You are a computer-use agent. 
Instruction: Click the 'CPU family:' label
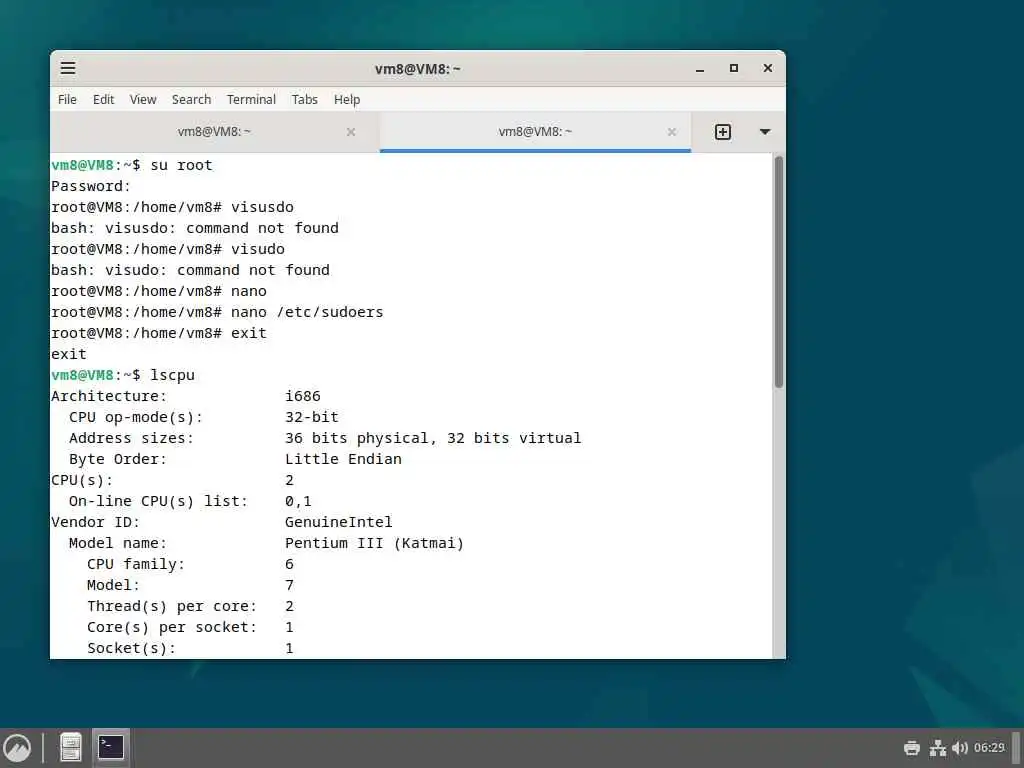pos(136,564)
